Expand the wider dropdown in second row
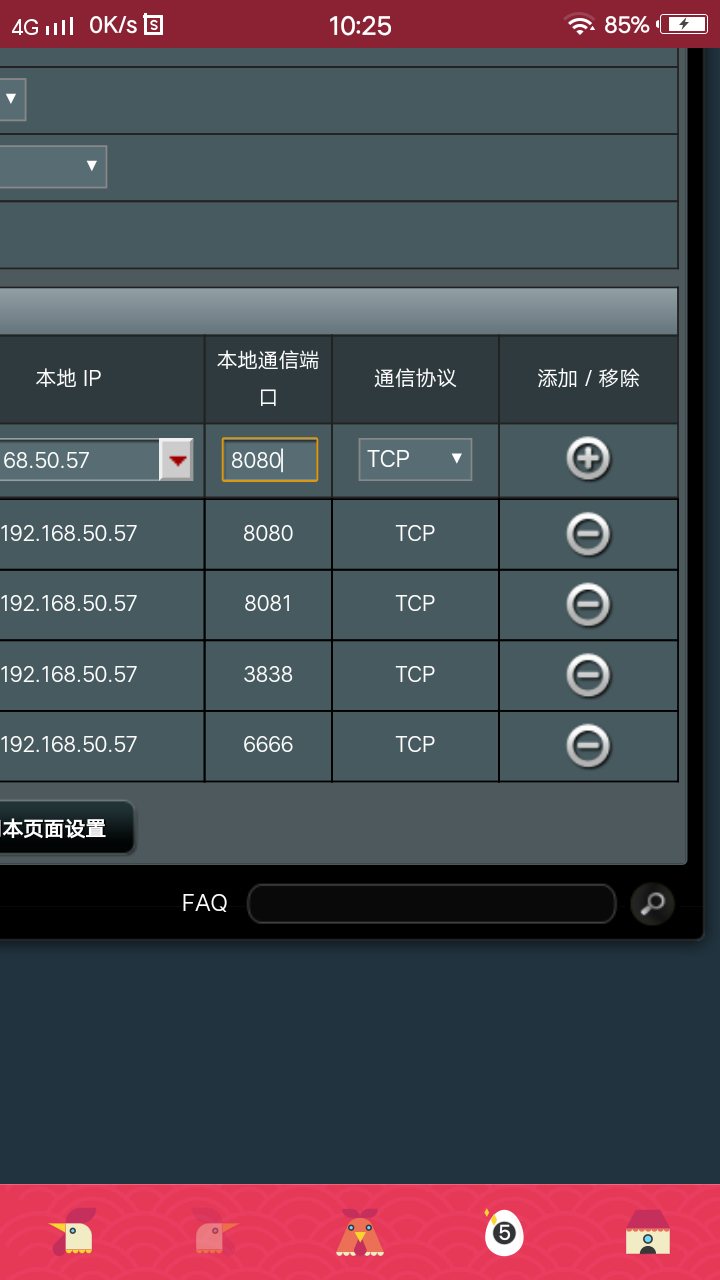Screen dimensions: 720x1280 [53, 166]
